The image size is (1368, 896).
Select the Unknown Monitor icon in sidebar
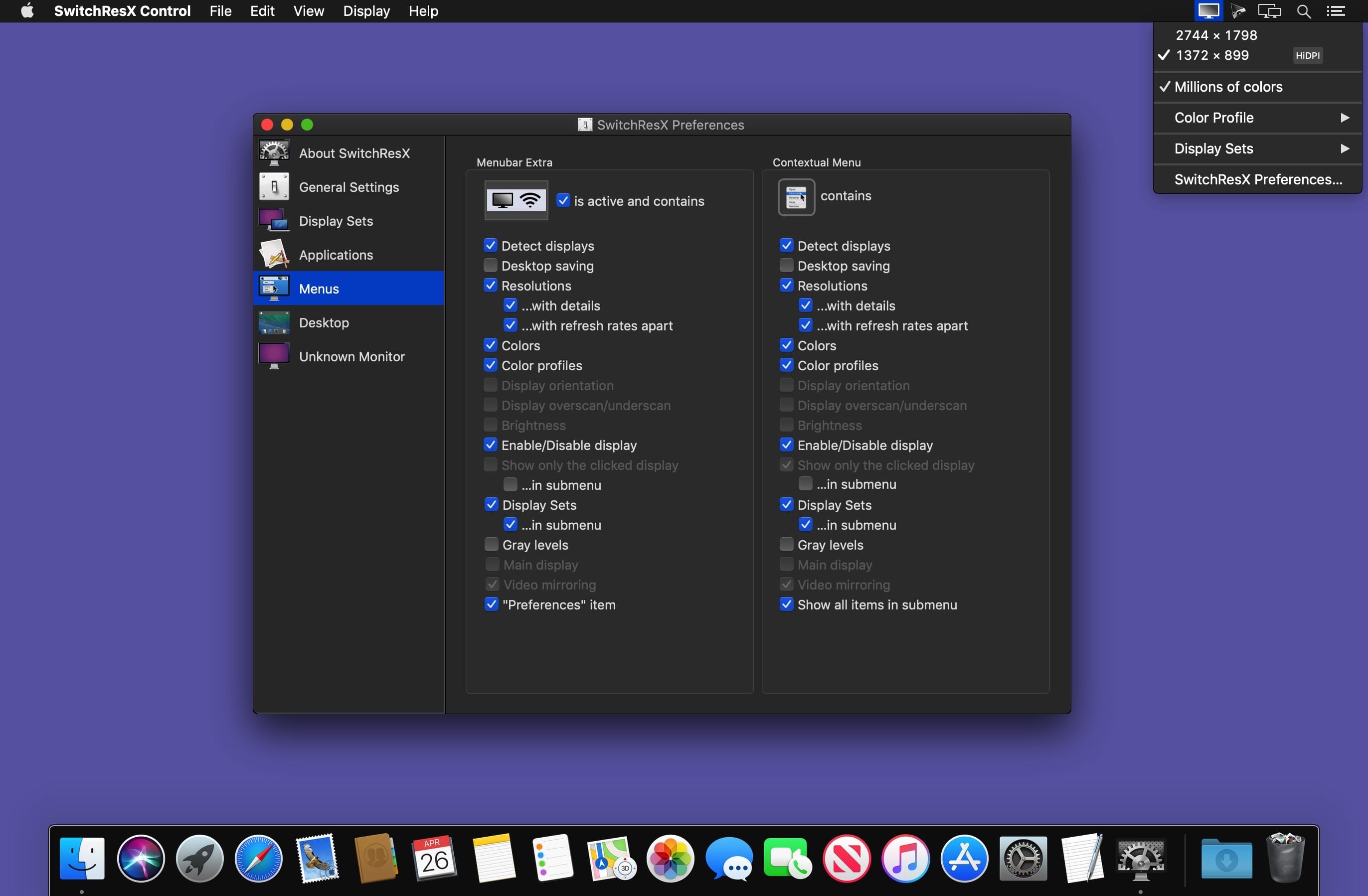tap(274, 356)
